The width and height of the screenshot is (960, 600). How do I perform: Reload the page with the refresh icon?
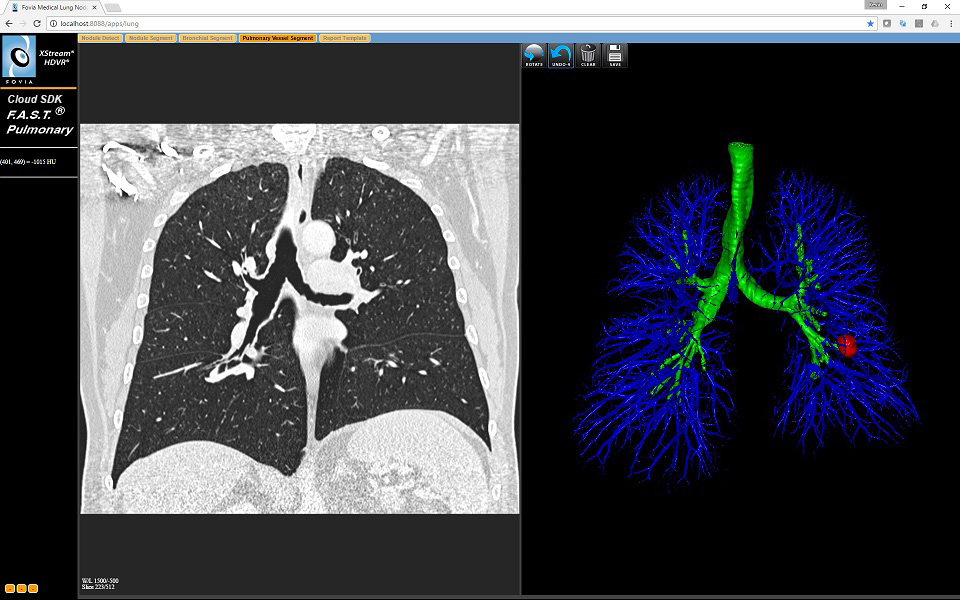tap(38, 22)
